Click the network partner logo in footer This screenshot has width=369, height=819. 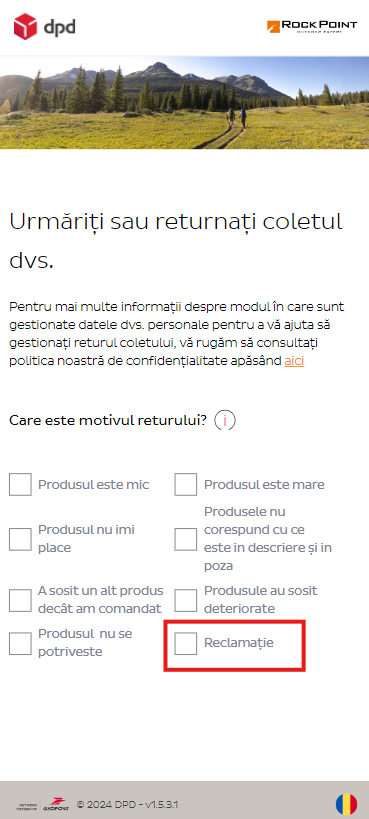(x=30, y=805)
